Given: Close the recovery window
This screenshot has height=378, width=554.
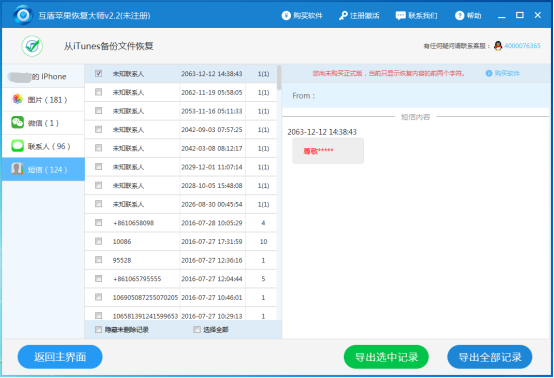Looking at the screenshot, I should point(537,15).
